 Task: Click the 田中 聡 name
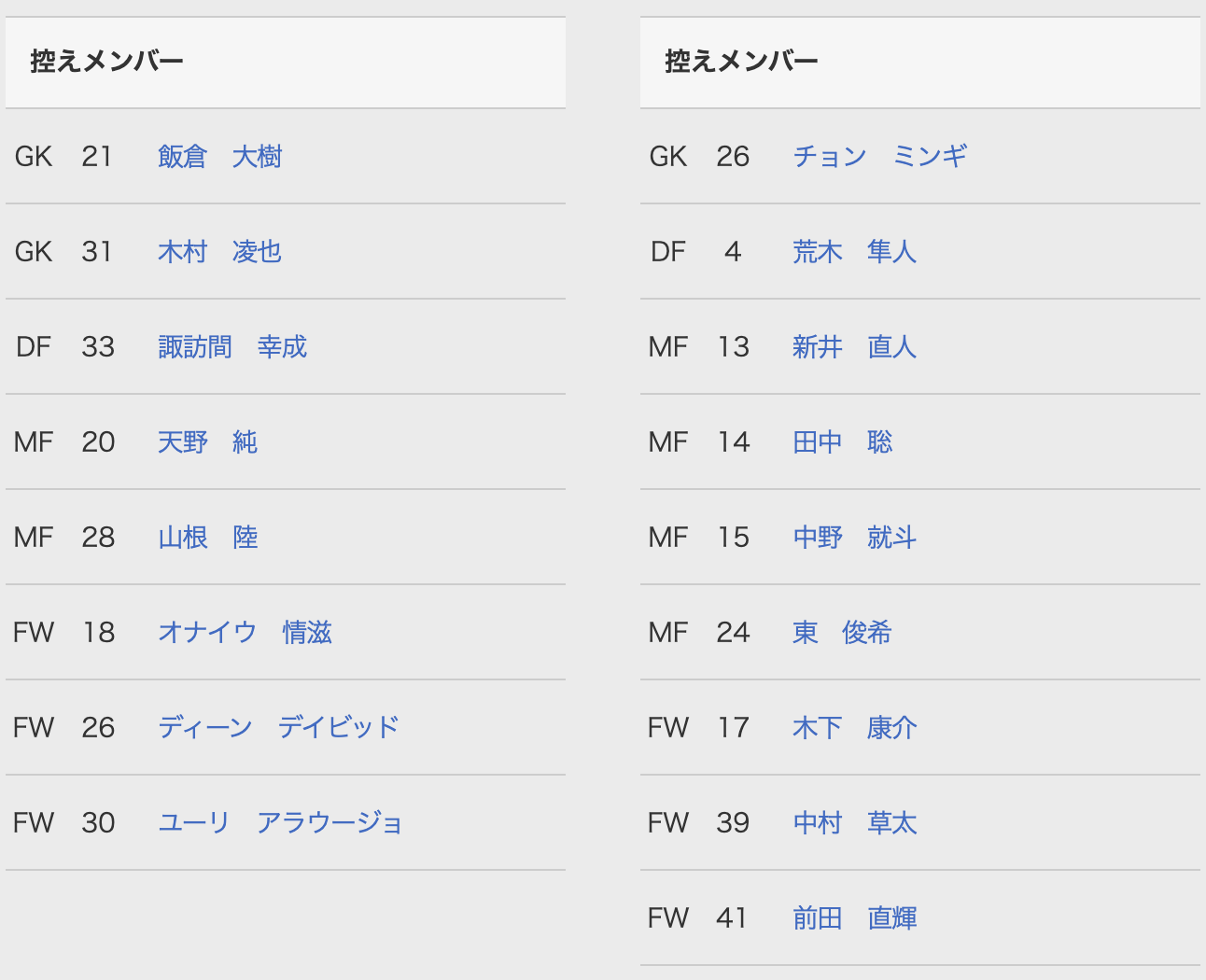842,441
